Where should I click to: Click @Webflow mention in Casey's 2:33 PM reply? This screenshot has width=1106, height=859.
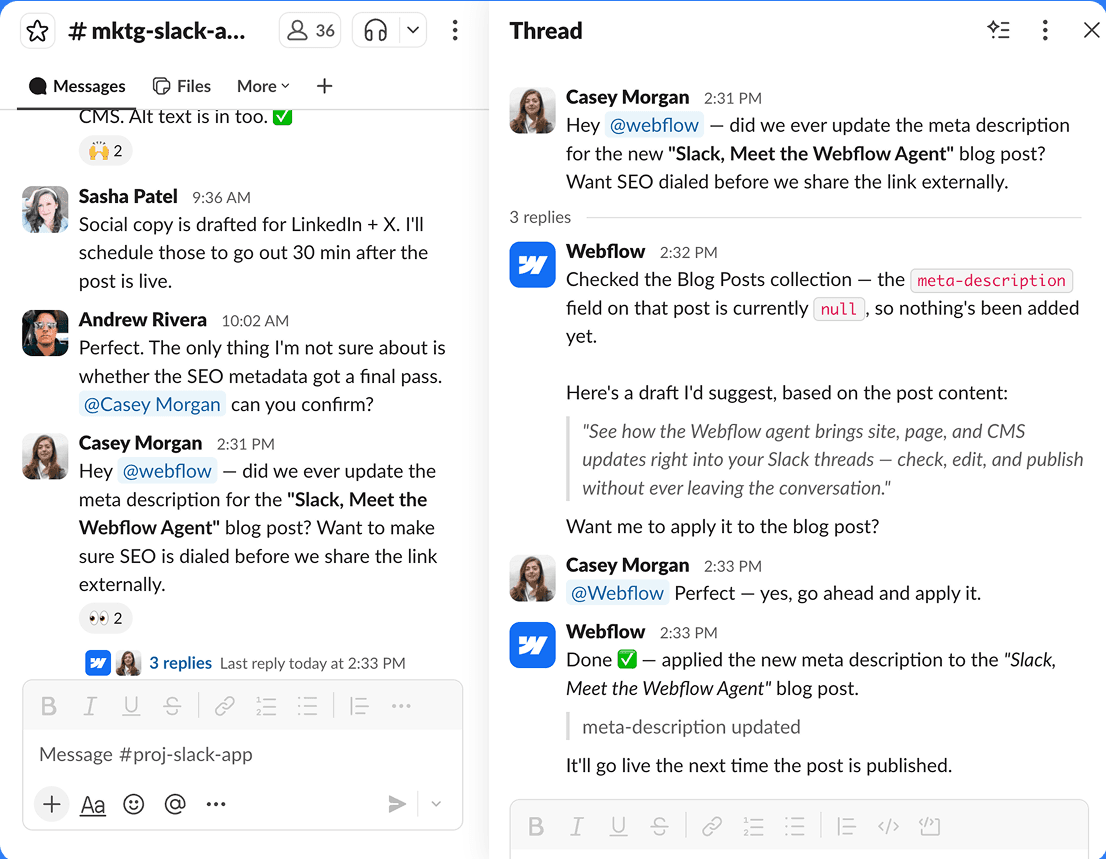point(617,593)
